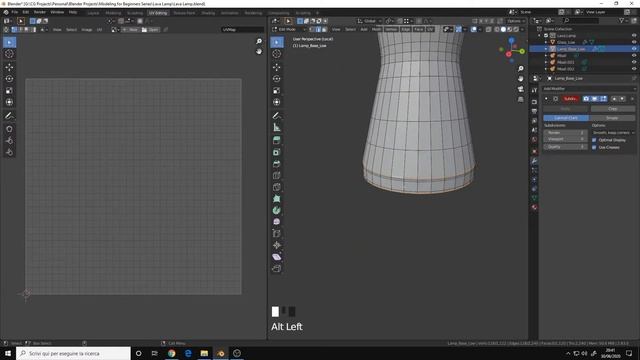Screen dimensions: 640x360
Task: Select the UV editor Rotate tool
Action: point(9,79)
